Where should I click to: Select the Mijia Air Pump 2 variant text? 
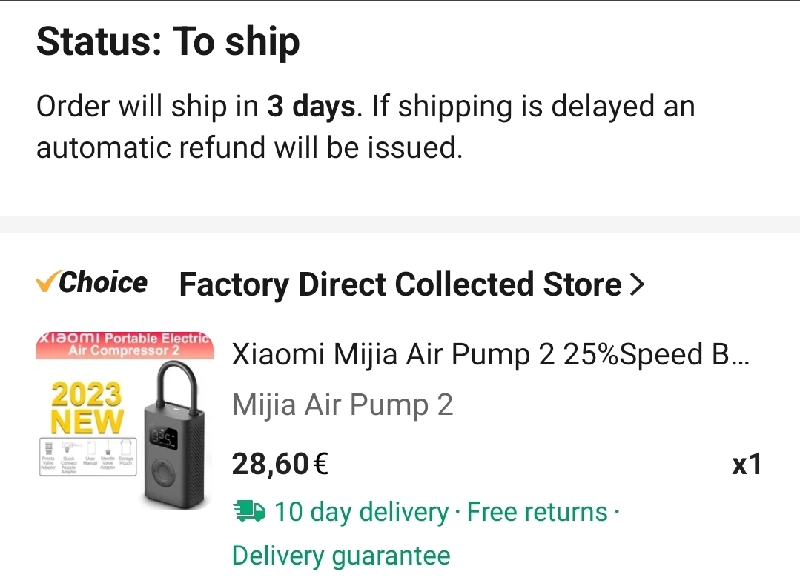(342, 405)
